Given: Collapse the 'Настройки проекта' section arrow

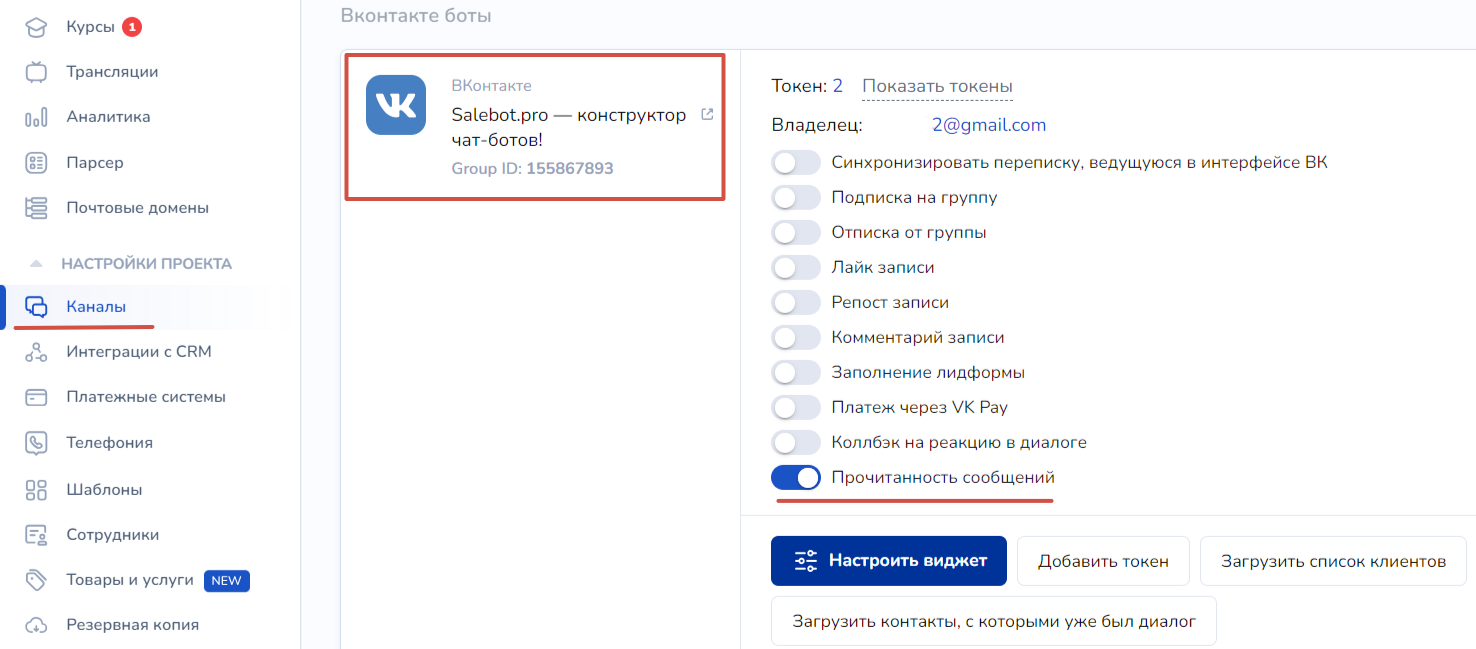Looking at the screenshot, I should (x=36, y=264).
